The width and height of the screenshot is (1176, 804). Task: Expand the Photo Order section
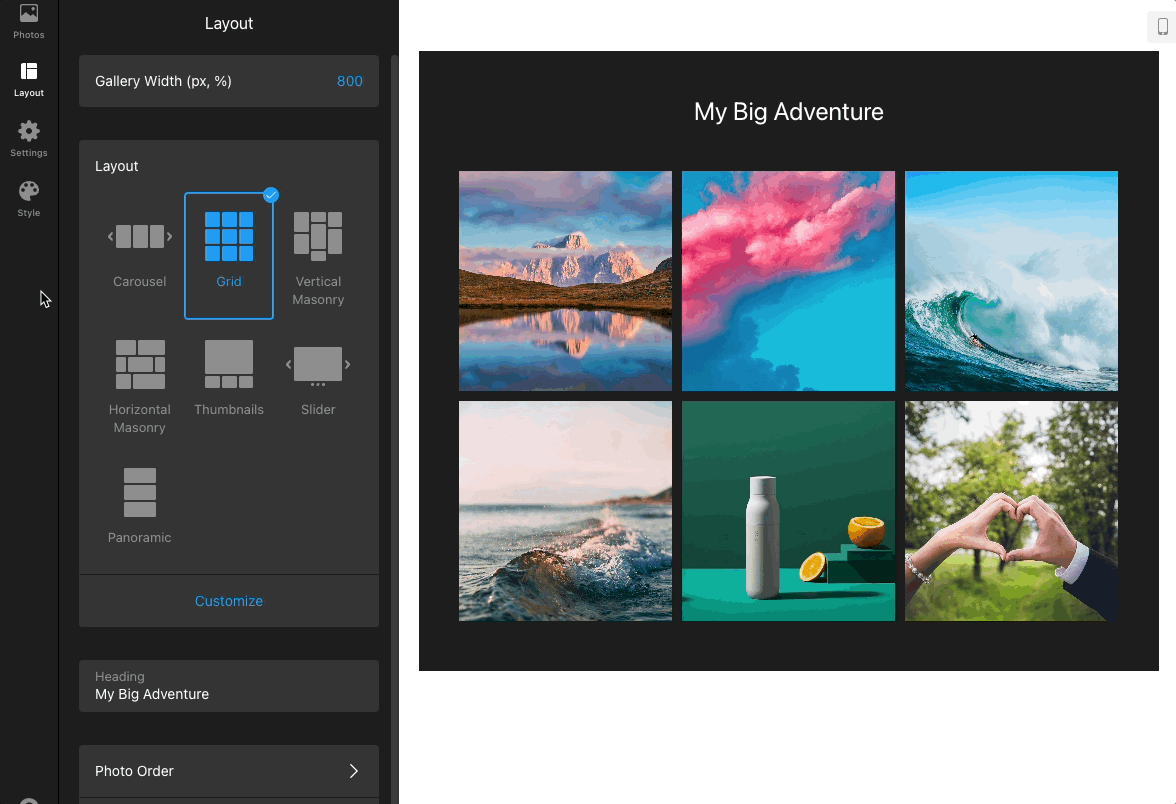[229, 771]
